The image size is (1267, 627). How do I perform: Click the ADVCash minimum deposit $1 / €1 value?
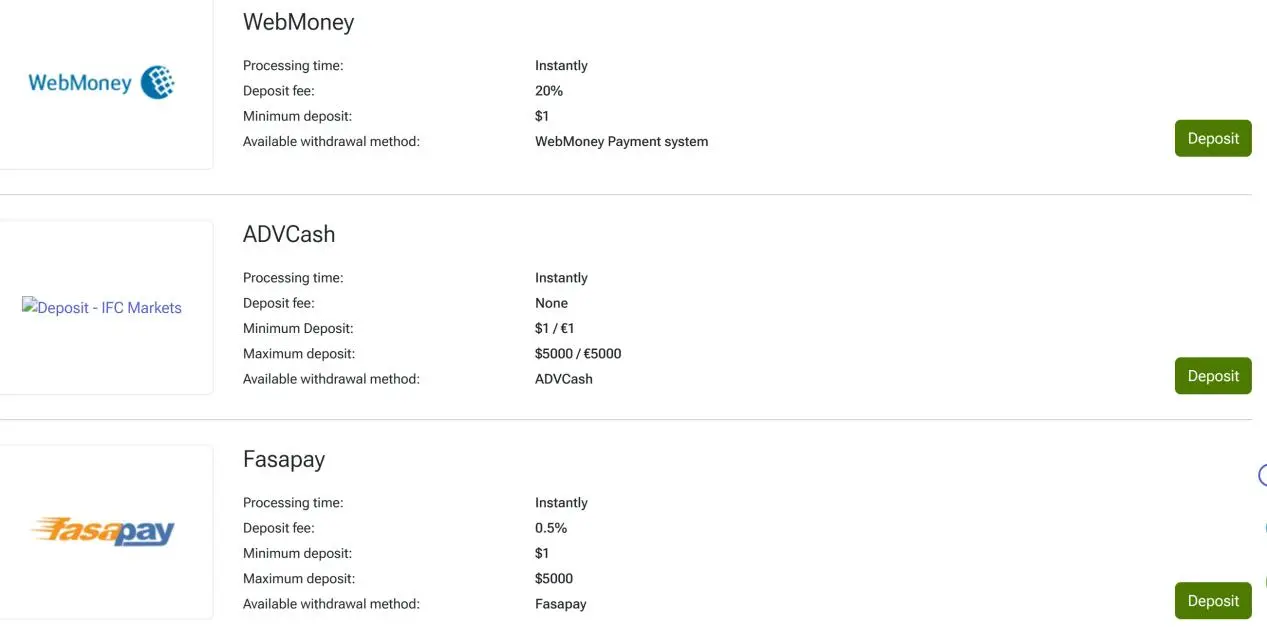(555, 328)
